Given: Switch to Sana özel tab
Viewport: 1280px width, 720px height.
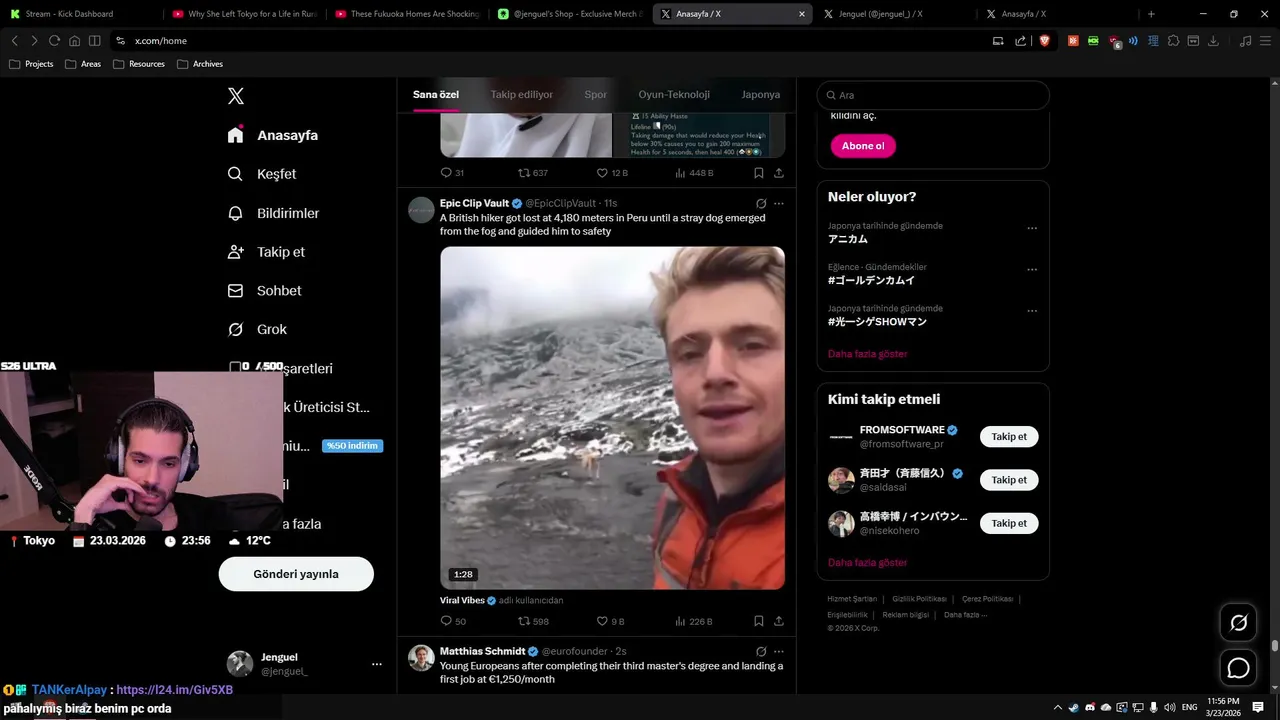Looking at the screenshot, I should click(x=436, y=94).
